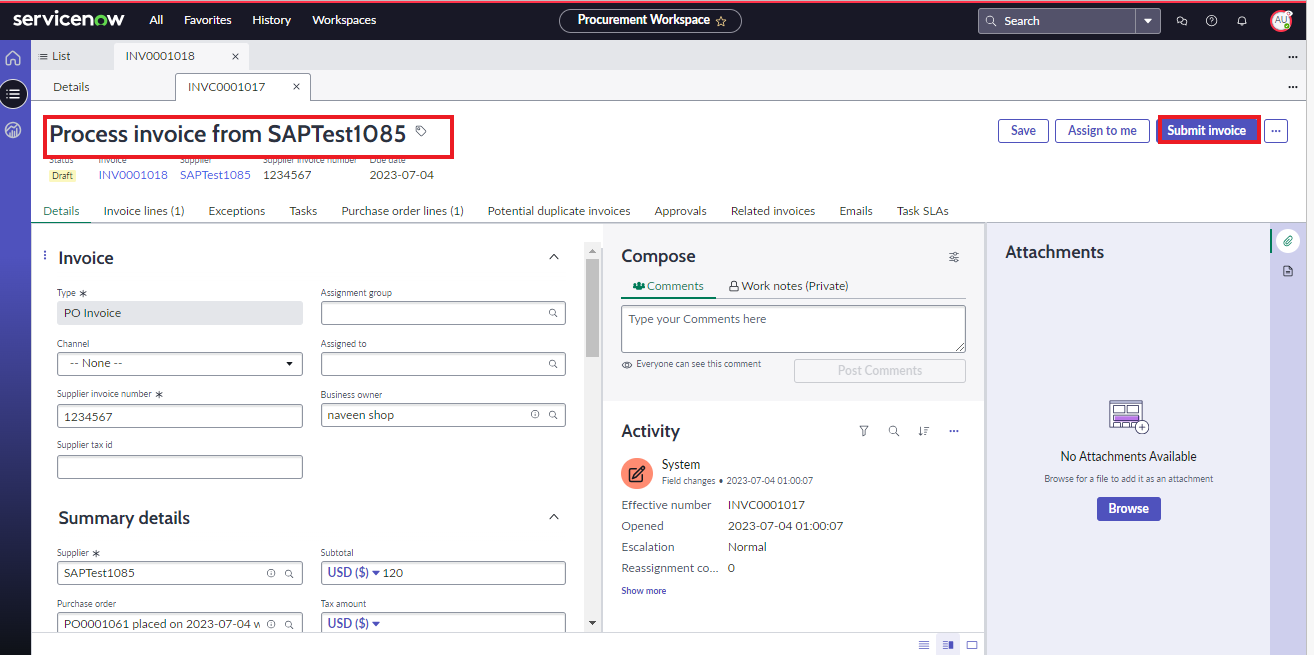Click the sub-tab bar overflow ellipsis

point(1293,87)
